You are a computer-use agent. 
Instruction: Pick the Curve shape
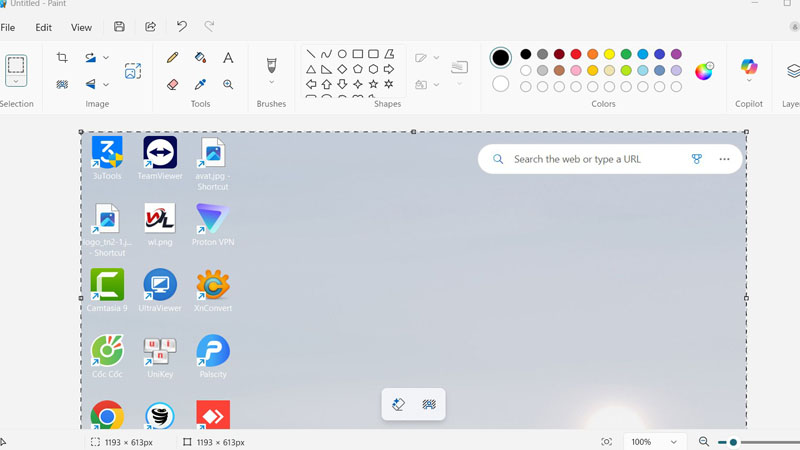point(327,54)
